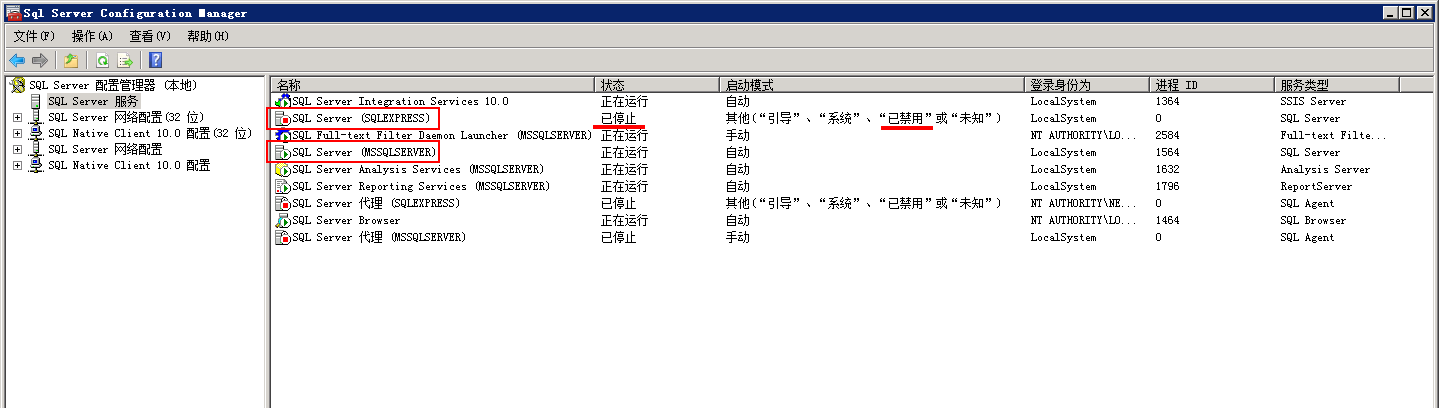
Task: Click the SQL Browser service type cell
Action: pyautogui.click(x=1313, y=220)
